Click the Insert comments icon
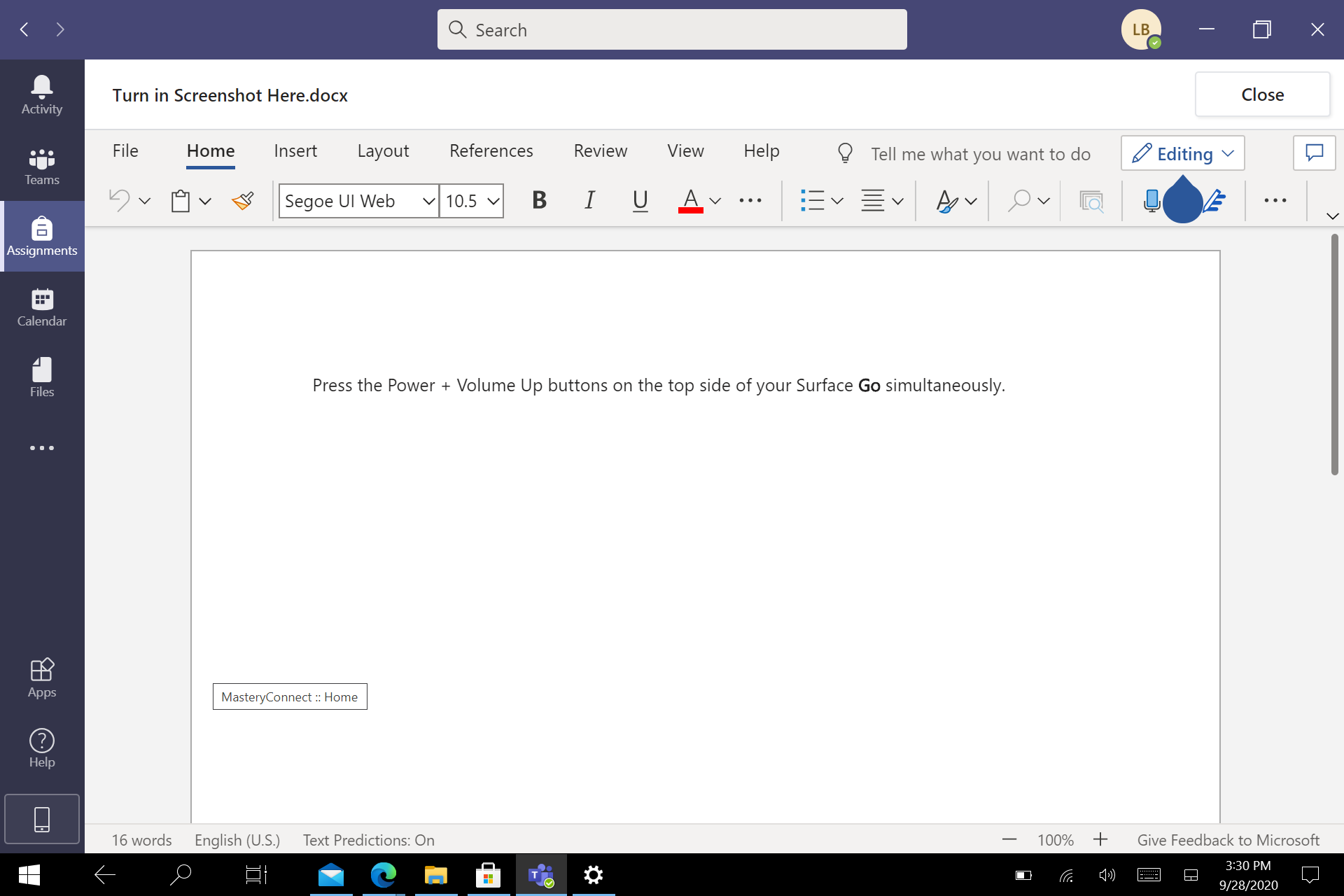The width and height of the screenshot is (1344, 896). [1316, 153]
